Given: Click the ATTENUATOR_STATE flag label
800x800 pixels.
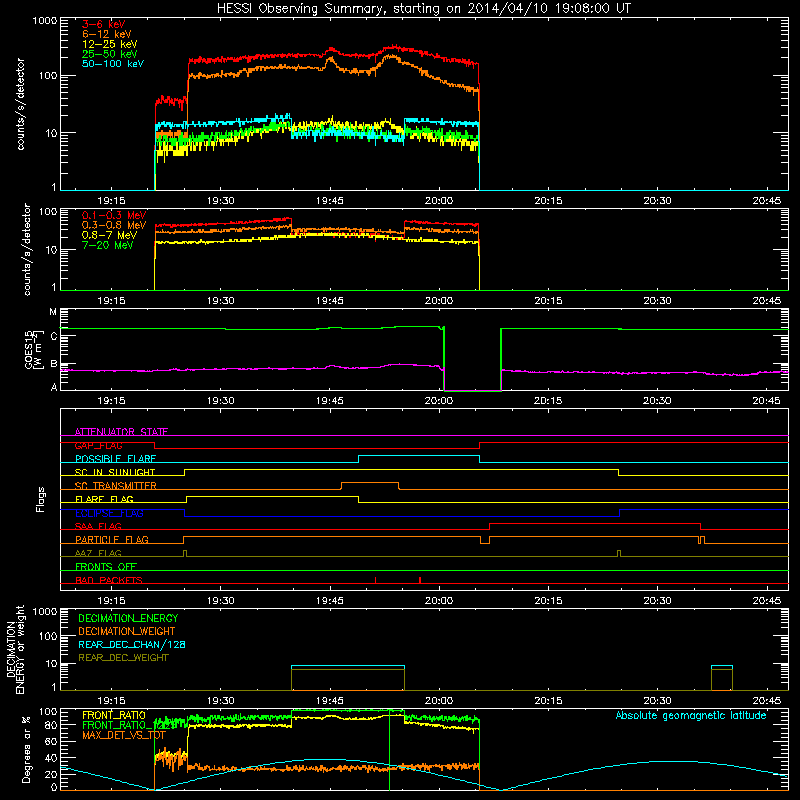Looking at the screenshot, I should tap(121, 432).
